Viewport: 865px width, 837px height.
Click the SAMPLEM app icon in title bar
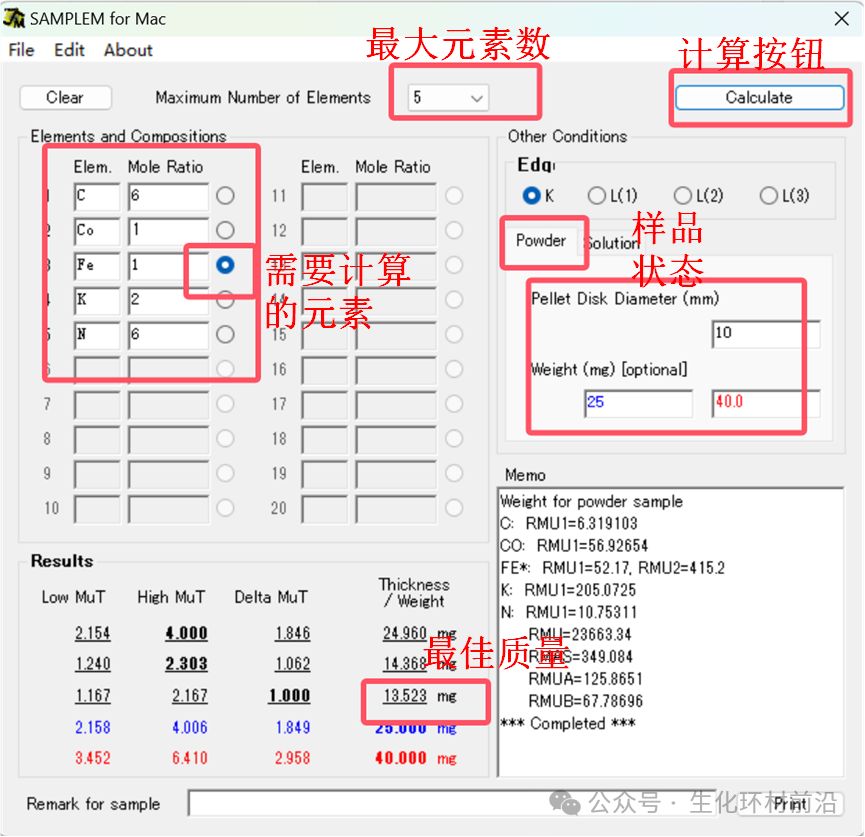pyautogui.click(x=14, y=18)
